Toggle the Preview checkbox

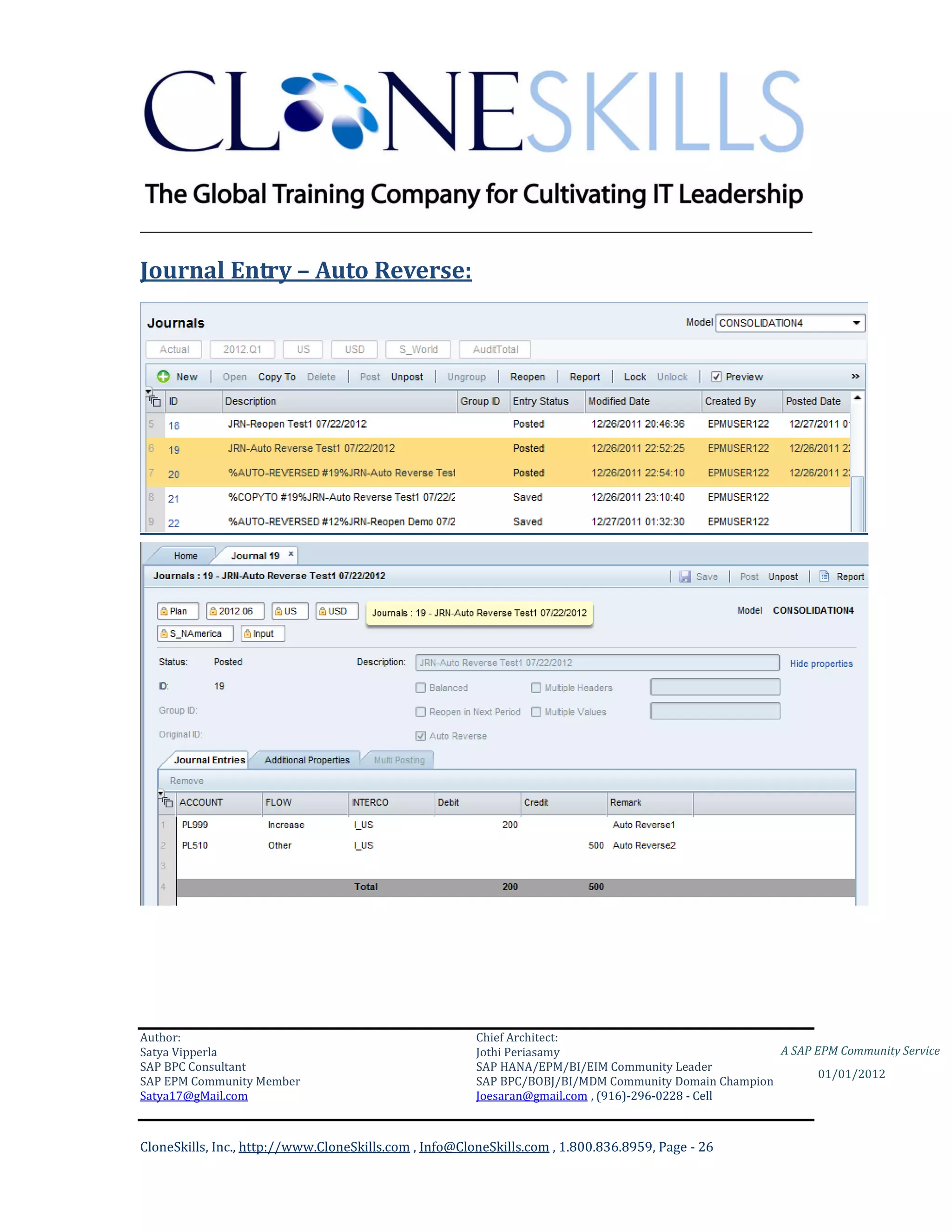click(x=716, y=376)
